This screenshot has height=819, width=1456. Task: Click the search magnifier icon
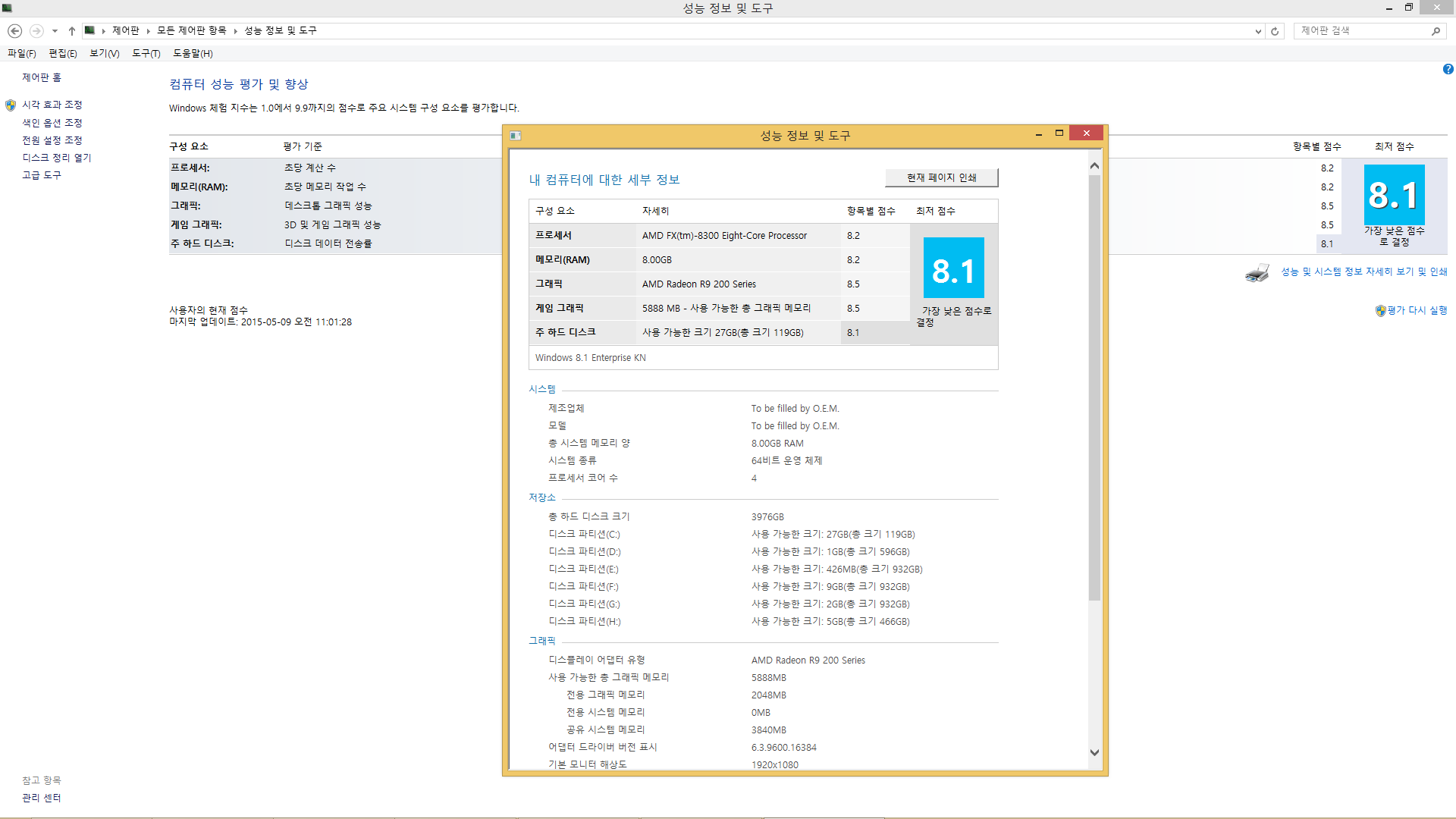(1436, 31)
